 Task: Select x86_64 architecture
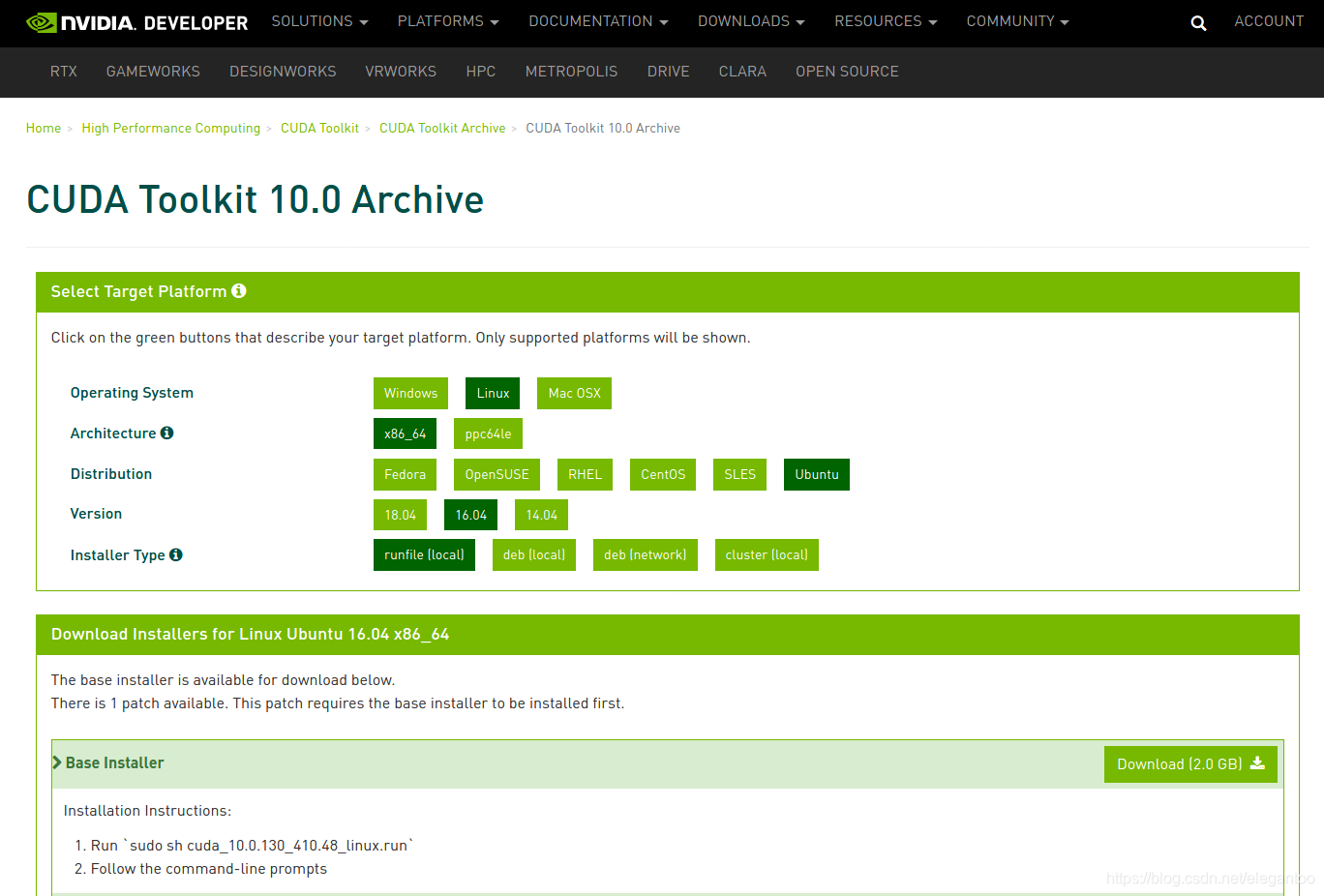click(x=405, y=433)
